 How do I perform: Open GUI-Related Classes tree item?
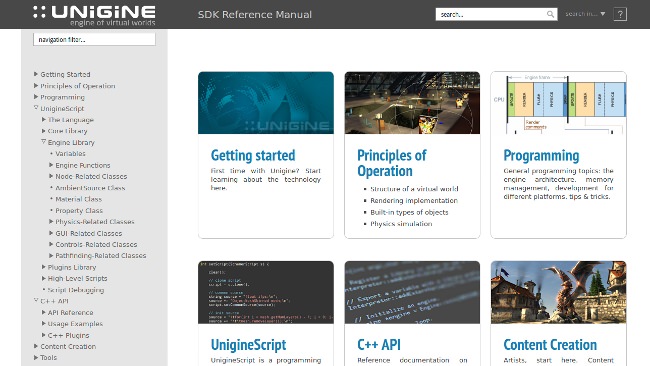(89, 233)
